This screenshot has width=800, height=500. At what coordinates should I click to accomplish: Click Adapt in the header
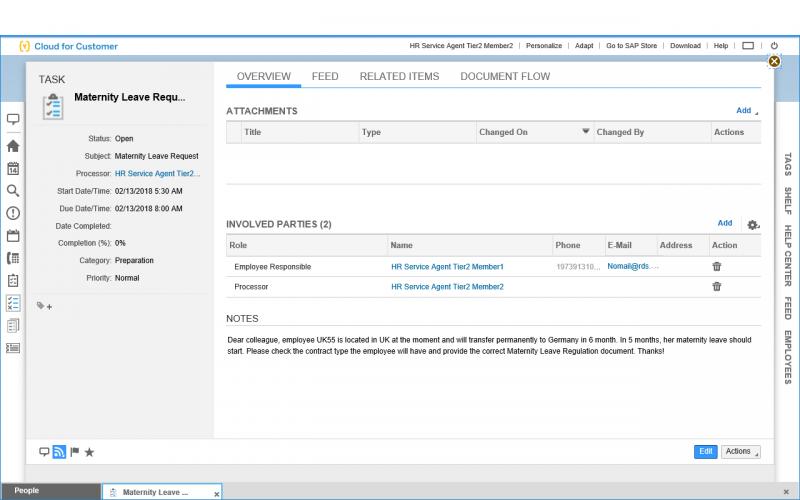pyautogui.click(x=584, y=45)
